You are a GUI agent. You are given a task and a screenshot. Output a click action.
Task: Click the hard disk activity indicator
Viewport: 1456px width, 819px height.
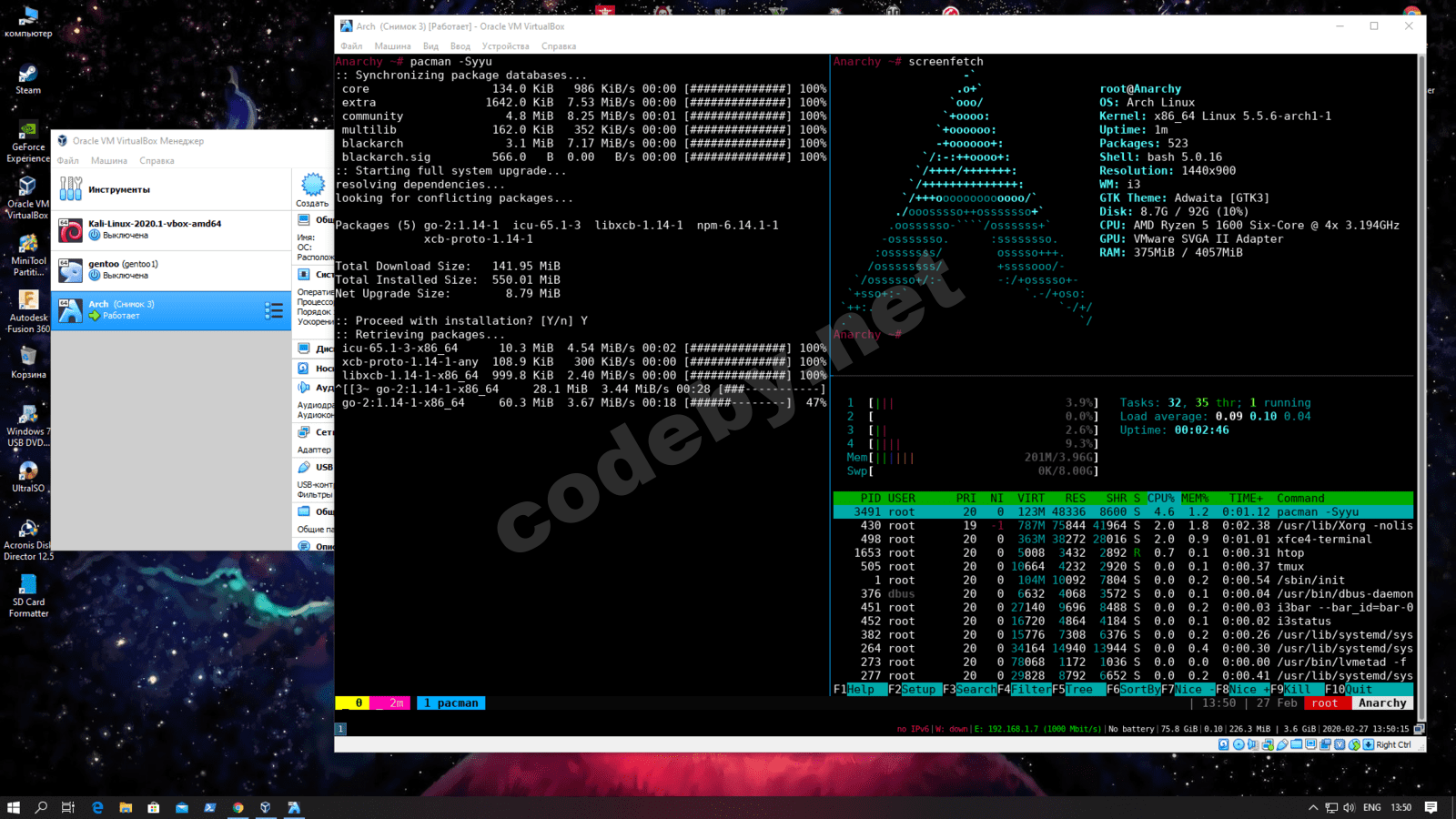1223,744
